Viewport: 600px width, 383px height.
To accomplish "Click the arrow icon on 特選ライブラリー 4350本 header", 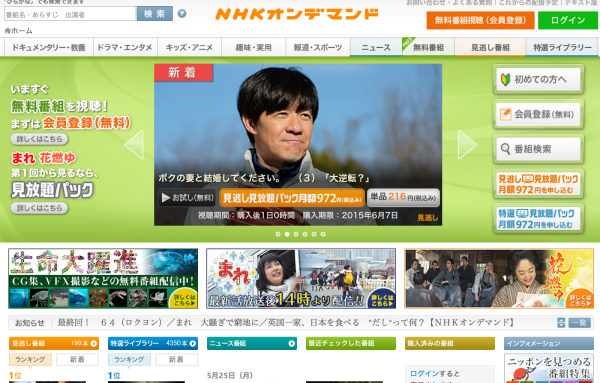I will click(x=192, y=344).
